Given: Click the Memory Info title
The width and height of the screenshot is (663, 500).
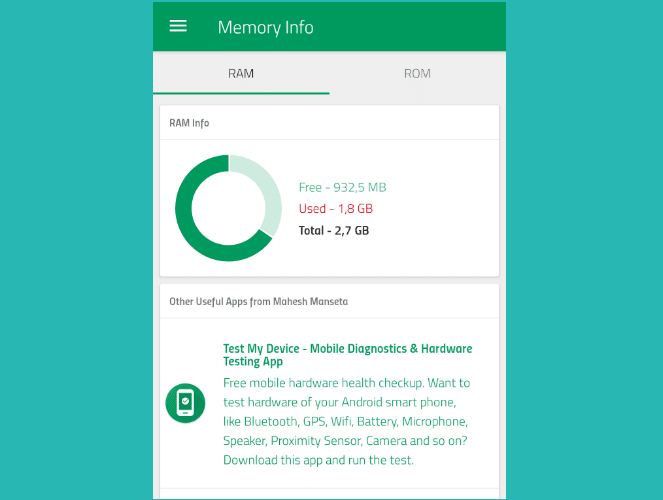Looking at the screenshot, I should click(x=266, y=27).
